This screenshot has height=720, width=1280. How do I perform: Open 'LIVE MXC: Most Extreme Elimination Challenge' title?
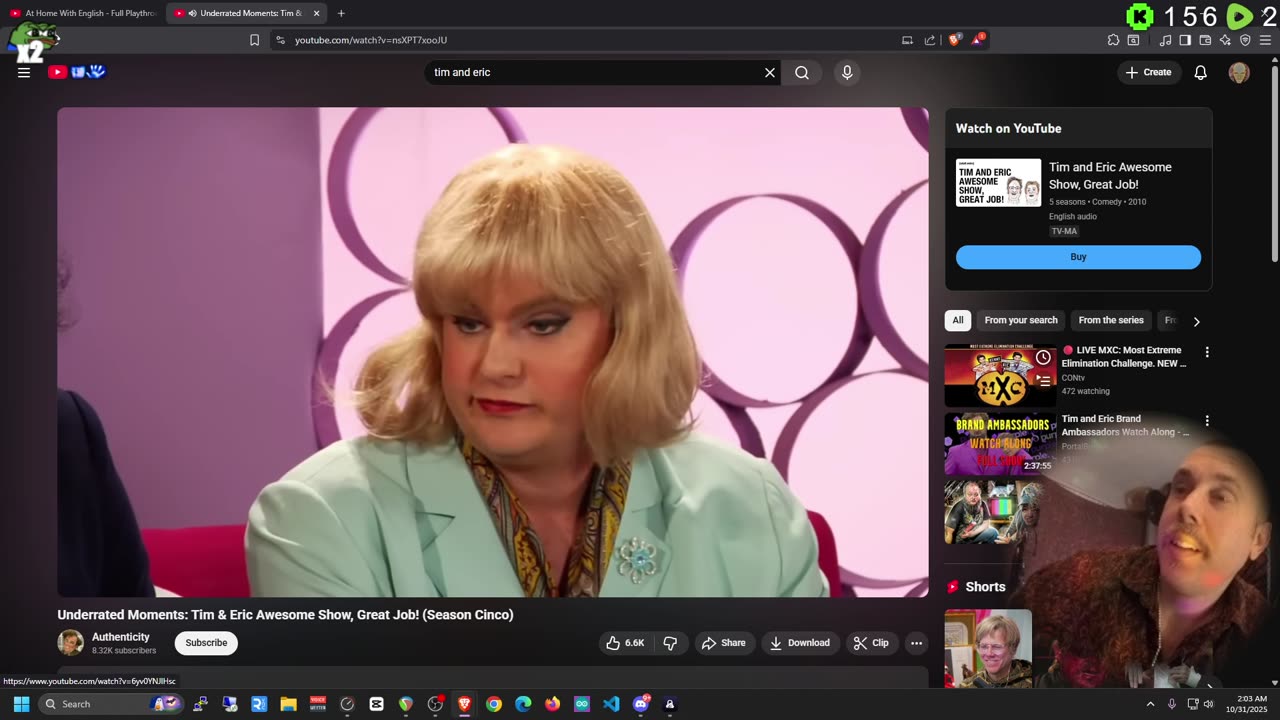pyautogui.click(x=1126, y=357)
